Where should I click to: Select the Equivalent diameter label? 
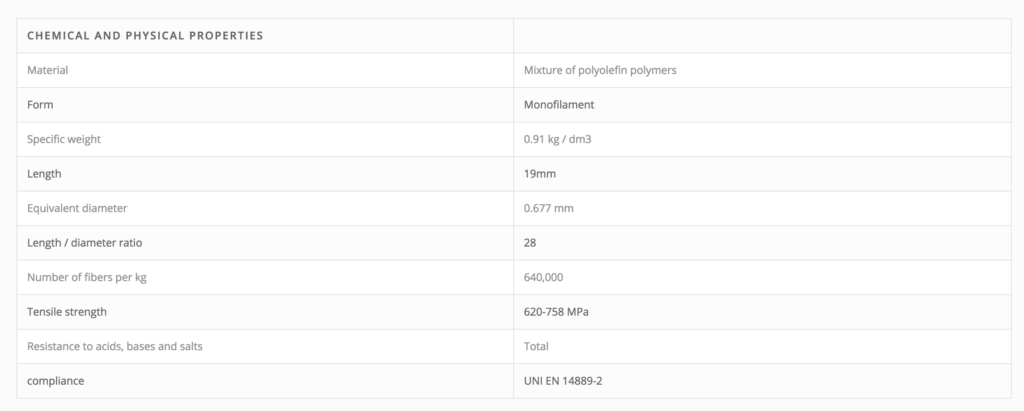click(x=76, y=208)
